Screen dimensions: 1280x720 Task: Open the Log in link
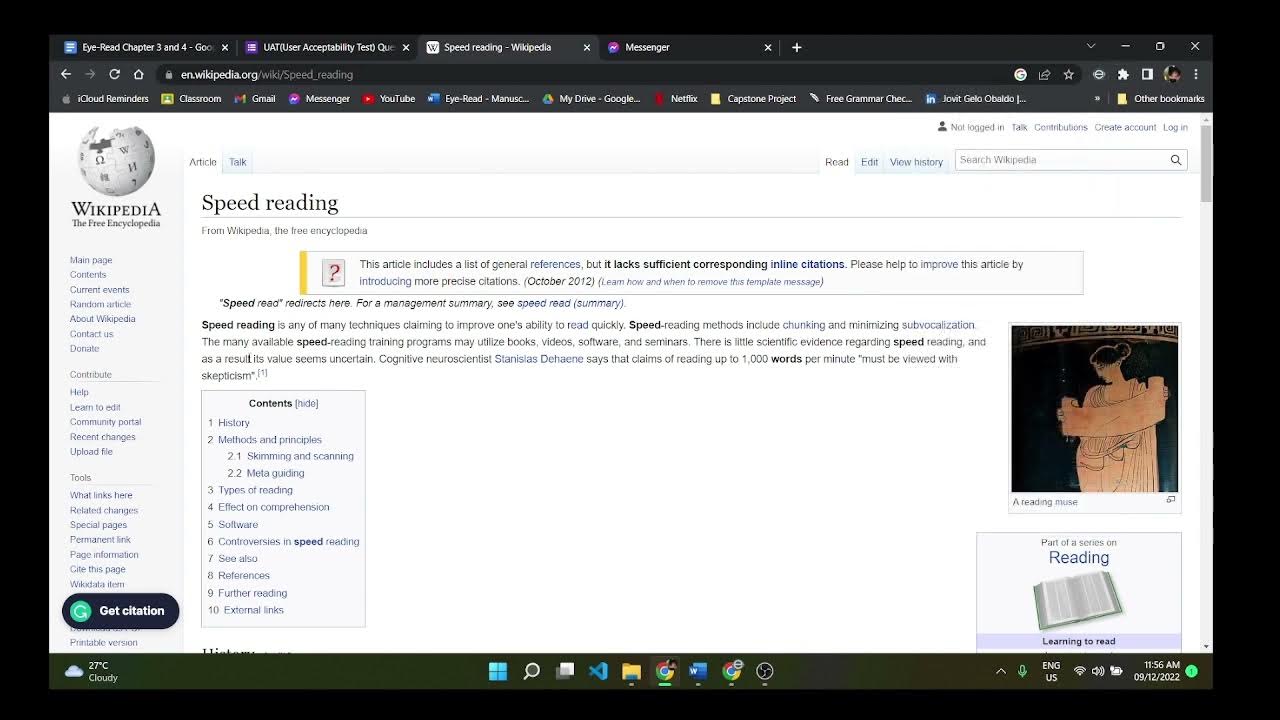point(1175,127)
